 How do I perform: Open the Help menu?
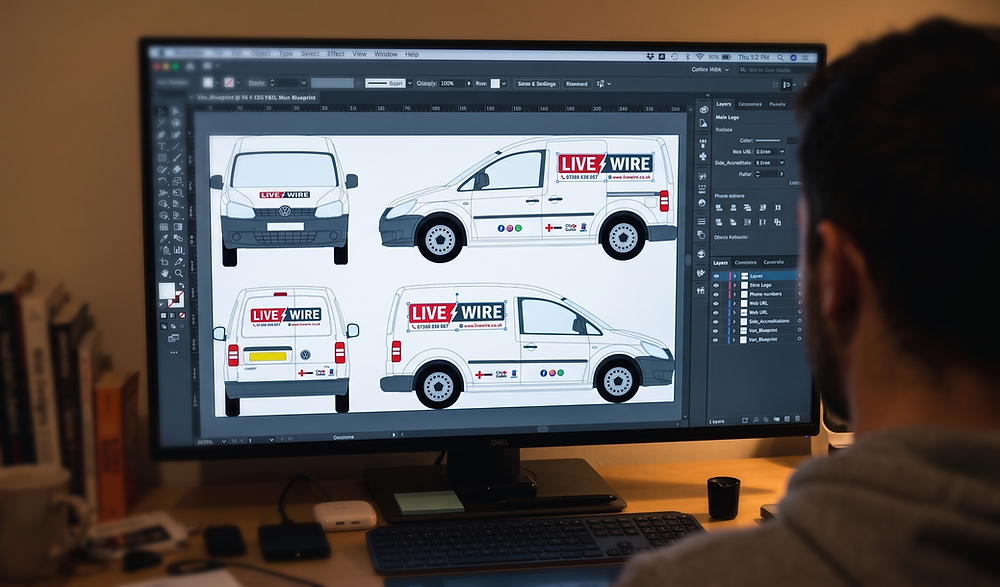click(x=412, y=54)
